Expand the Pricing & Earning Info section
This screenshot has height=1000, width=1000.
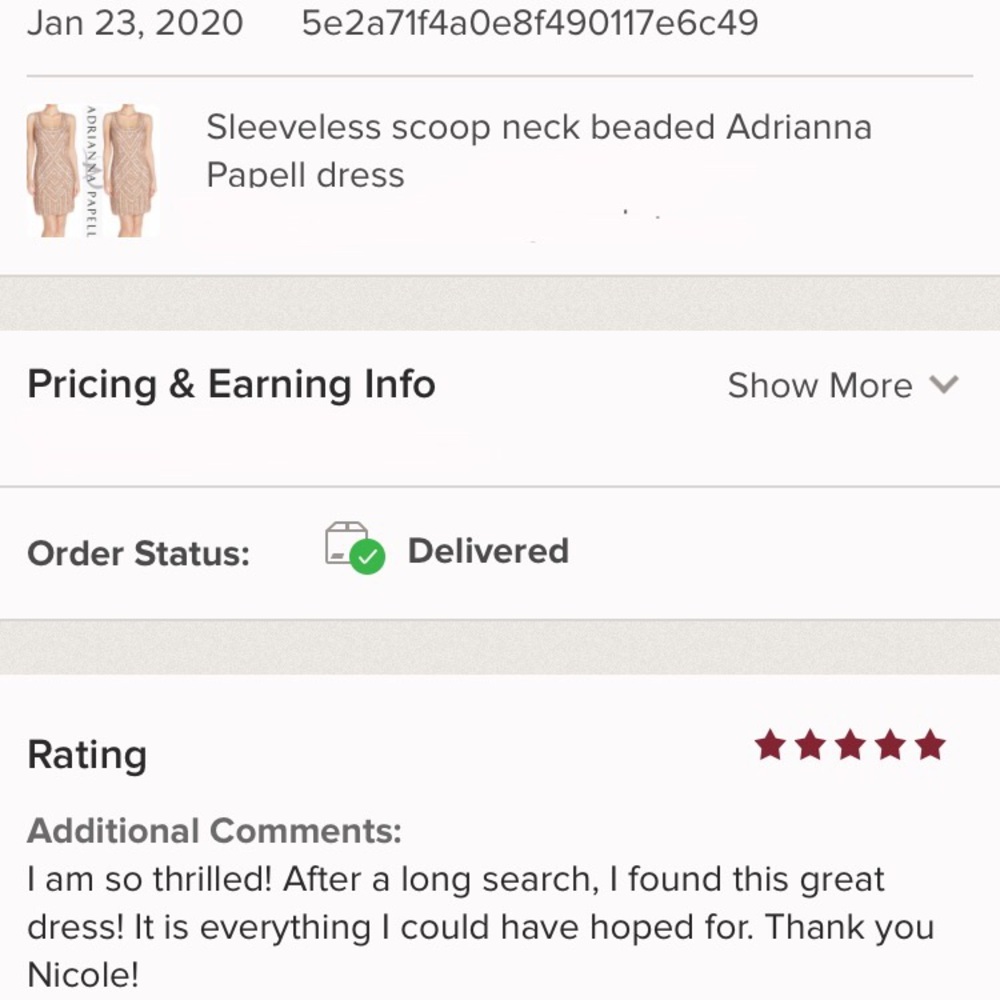coord(820,385)
